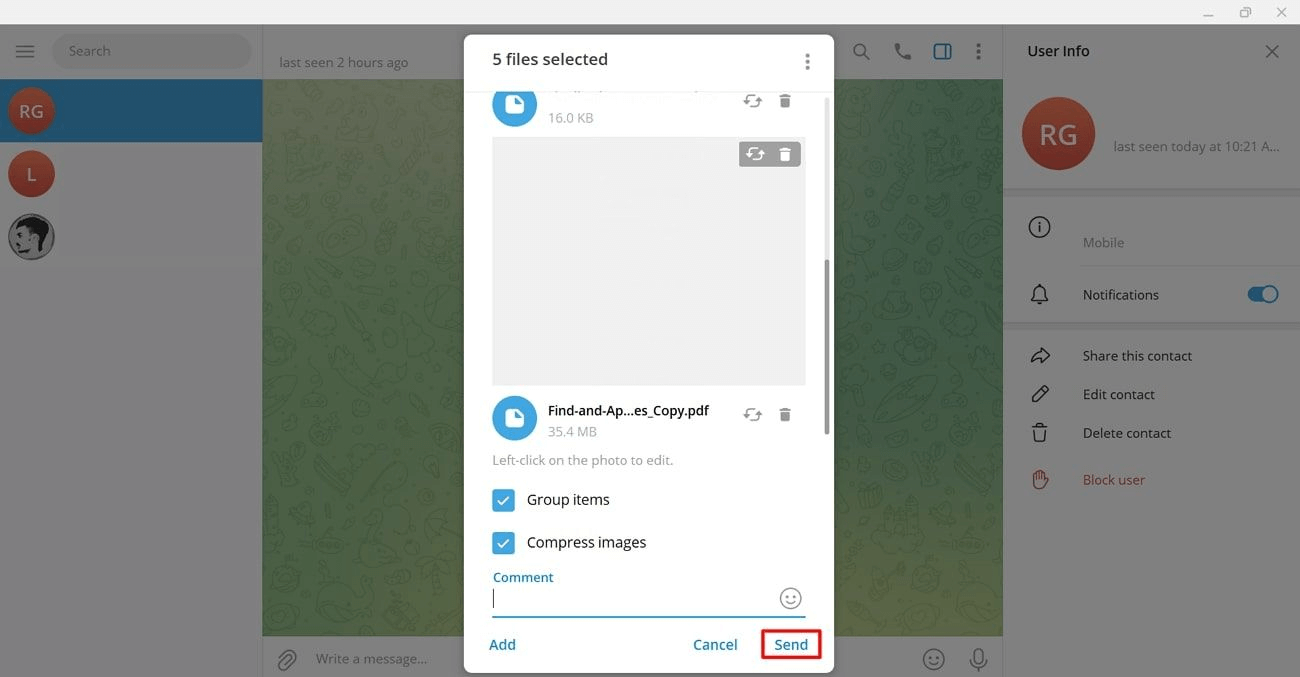
Task: Click Delete contact
Action: (x=1126, y=434)
